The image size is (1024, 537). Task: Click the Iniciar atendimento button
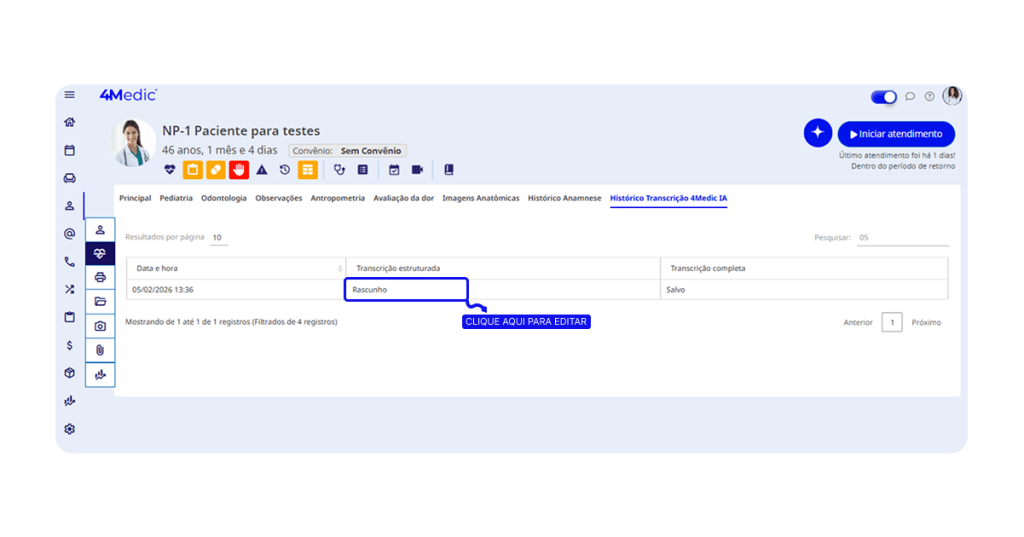pos(895,134)
